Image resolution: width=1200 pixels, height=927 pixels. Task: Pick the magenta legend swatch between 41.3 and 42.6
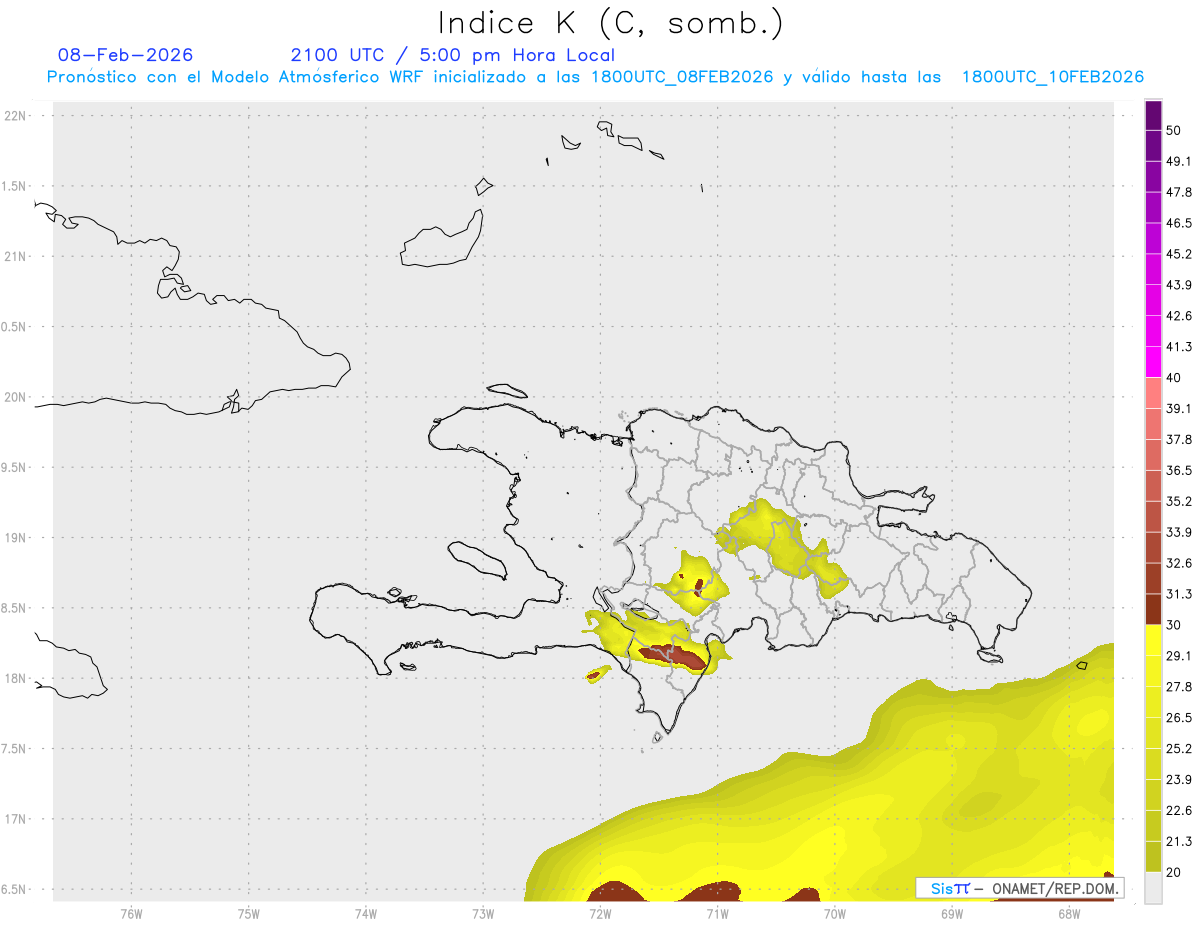1153,331
